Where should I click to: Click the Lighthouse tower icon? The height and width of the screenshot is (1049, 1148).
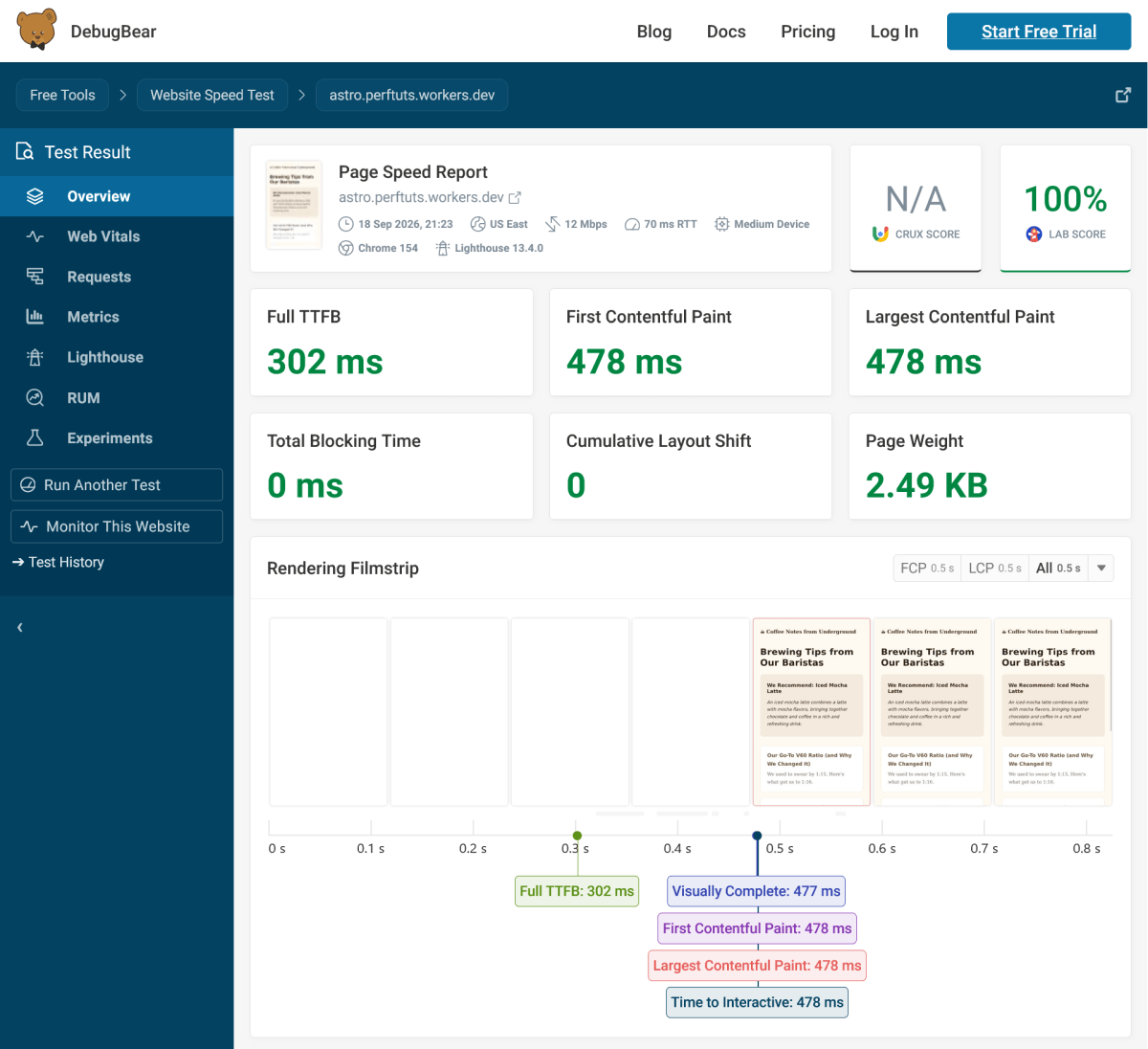click(x=35, y=357)
